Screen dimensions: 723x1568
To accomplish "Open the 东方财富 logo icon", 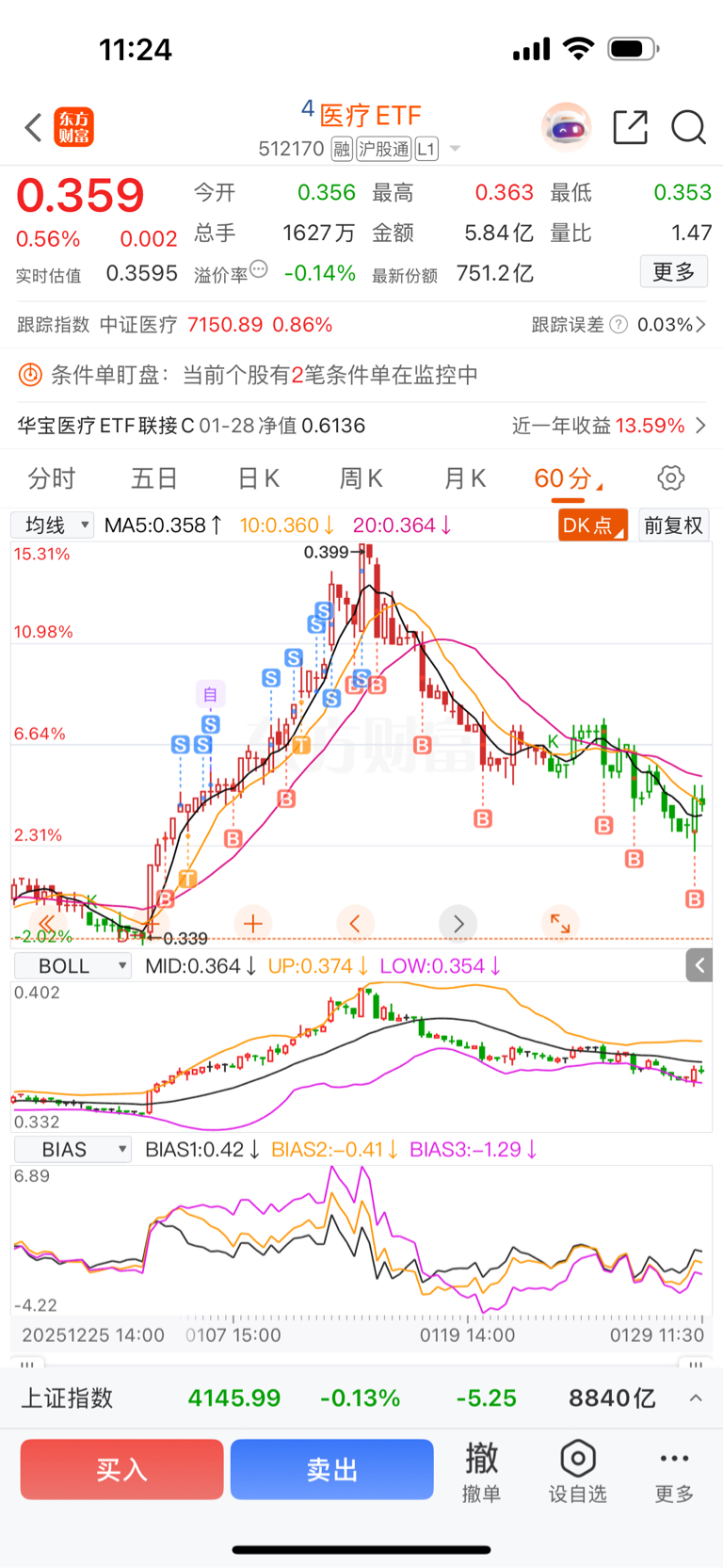I will point(74,127).
